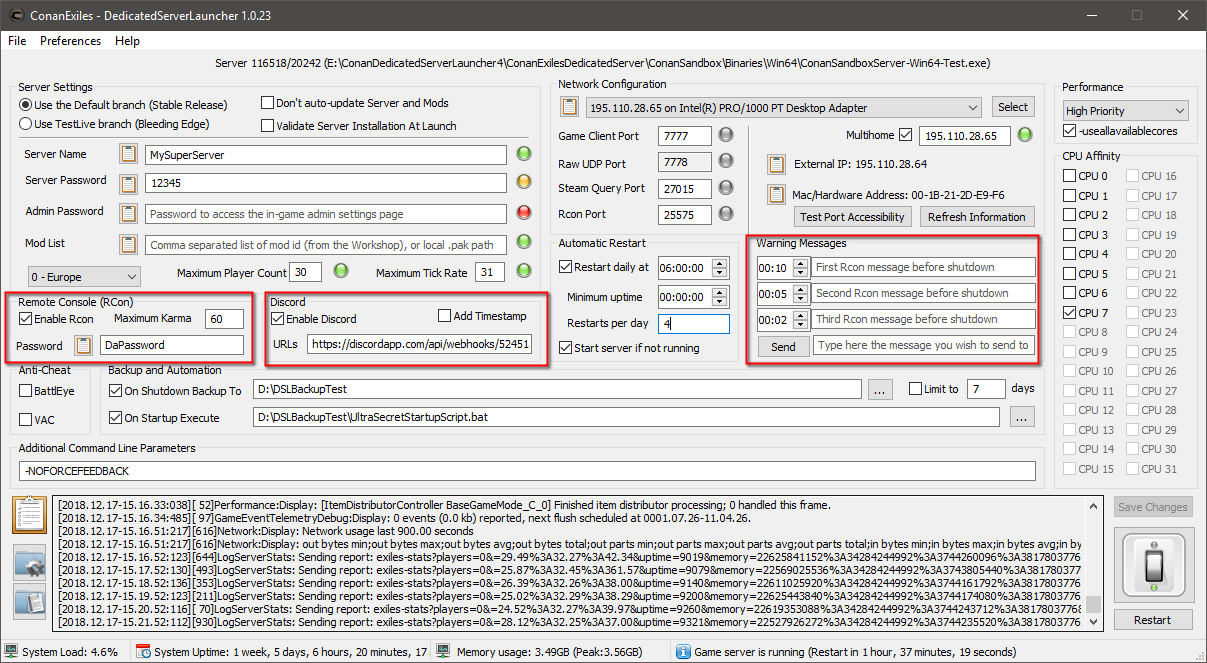Click console log vertical scrollbar
This screenshot has width=1207, height=663.
1094,564
